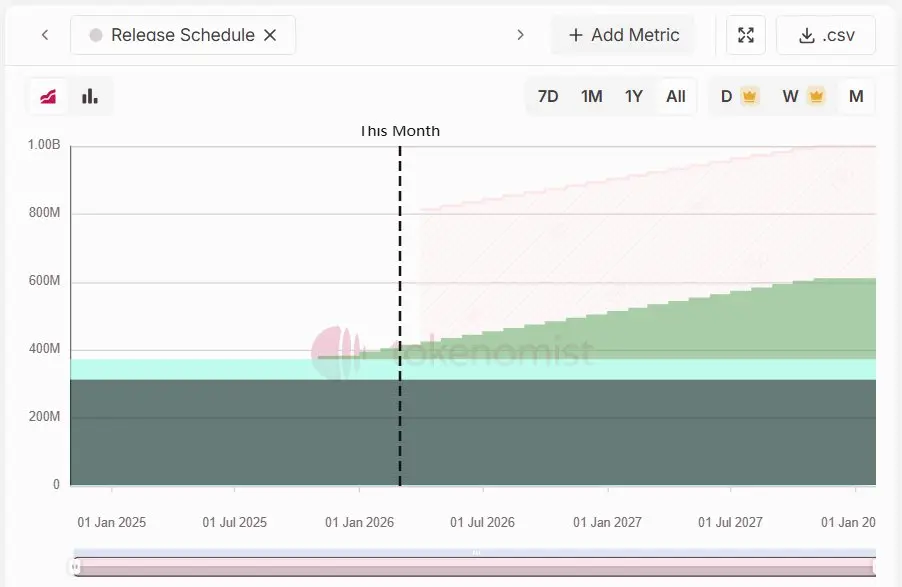Choose monthly M interval
This screenshot has width=902, height=587.
(x=856, y=96)
